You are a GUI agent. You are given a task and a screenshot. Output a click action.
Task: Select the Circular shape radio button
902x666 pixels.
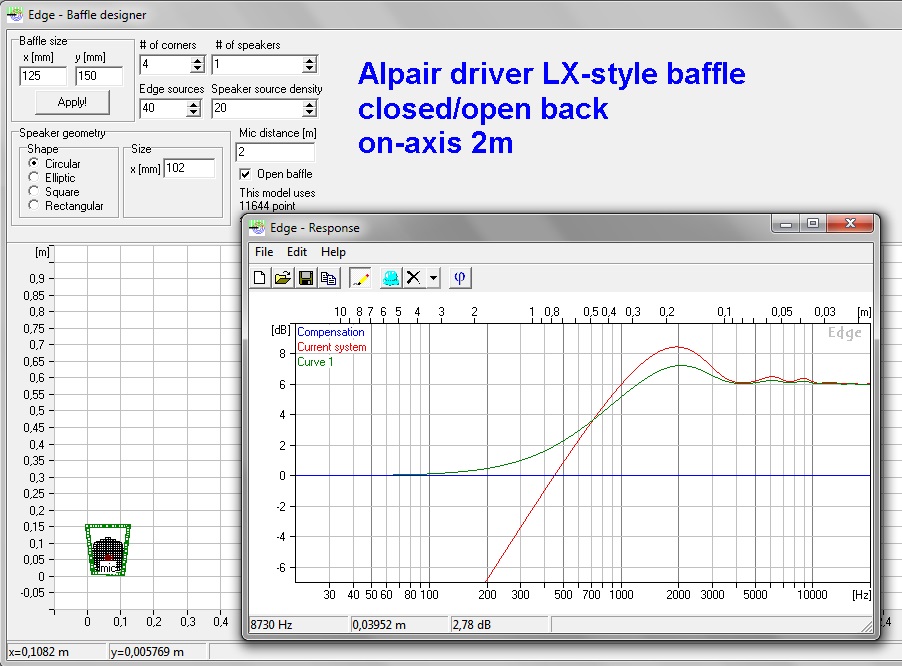coord(33,163)
